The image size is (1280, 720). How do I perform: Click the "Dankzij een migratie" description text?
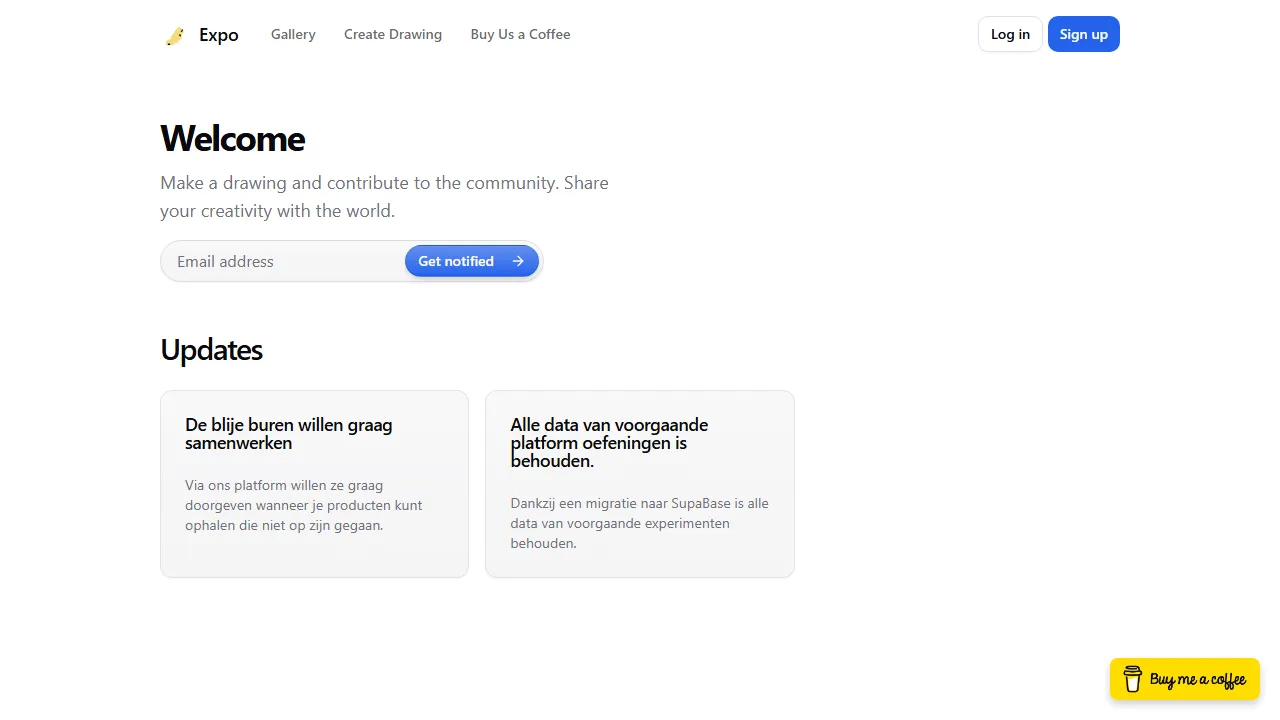pos(639,523)
